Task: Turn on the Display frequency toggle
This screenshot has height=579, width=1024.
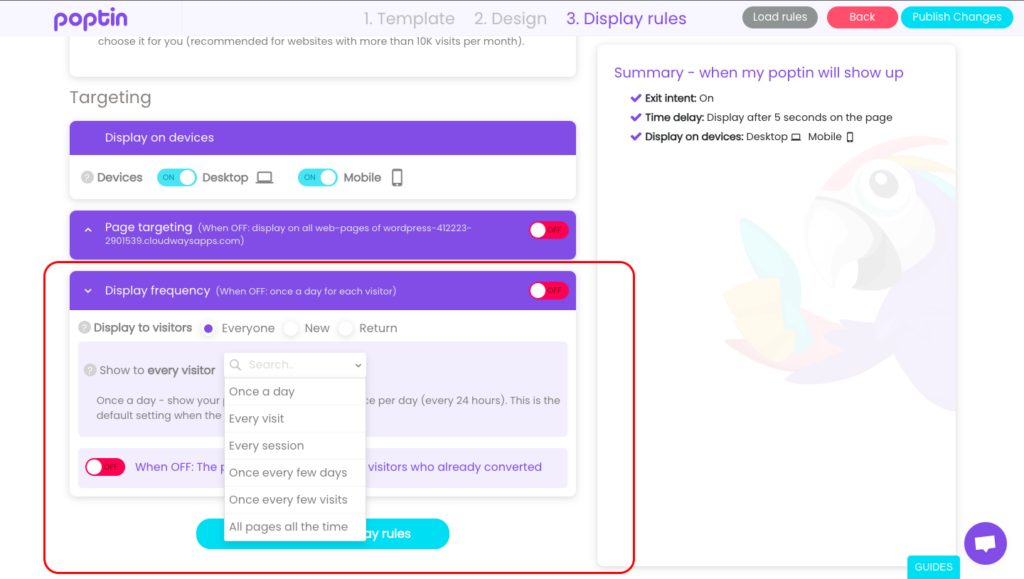Action: coord(548,291)
